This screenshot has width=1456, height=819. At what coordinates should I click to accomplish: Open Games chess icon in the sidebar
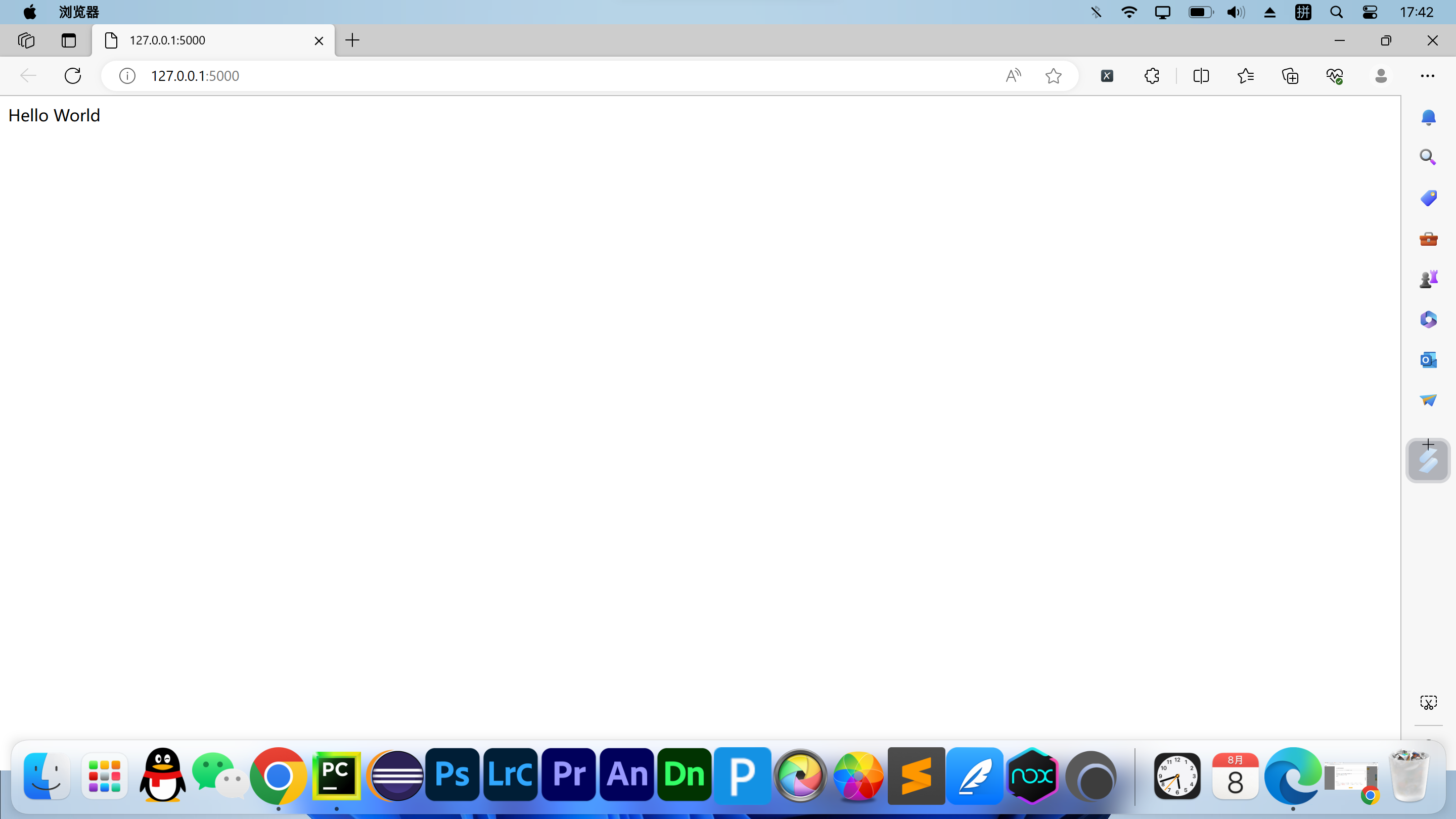point(1428,279)
